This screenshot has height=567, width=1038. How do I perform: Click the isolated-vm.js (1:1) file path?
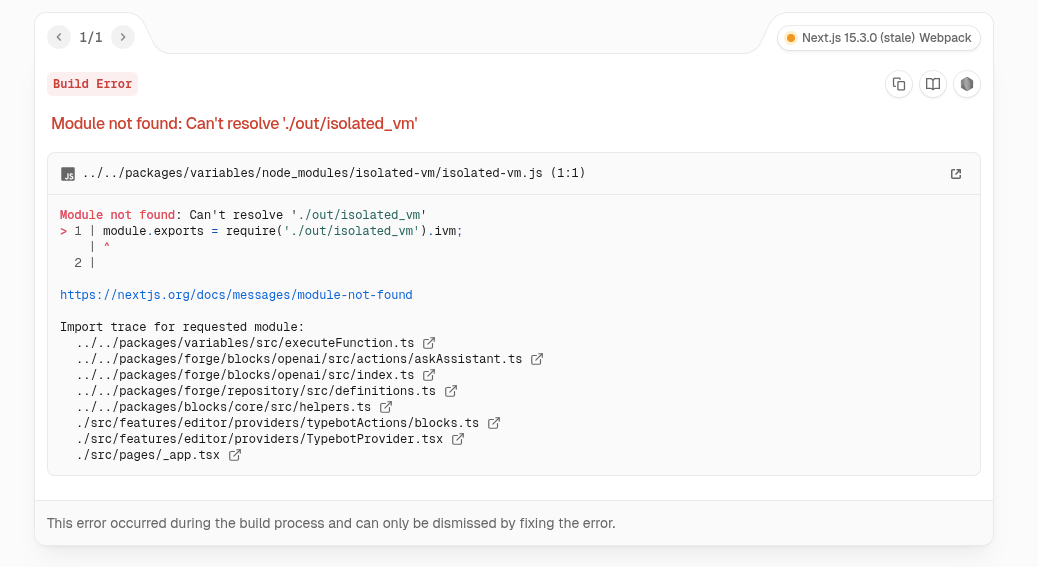[334, 173]
